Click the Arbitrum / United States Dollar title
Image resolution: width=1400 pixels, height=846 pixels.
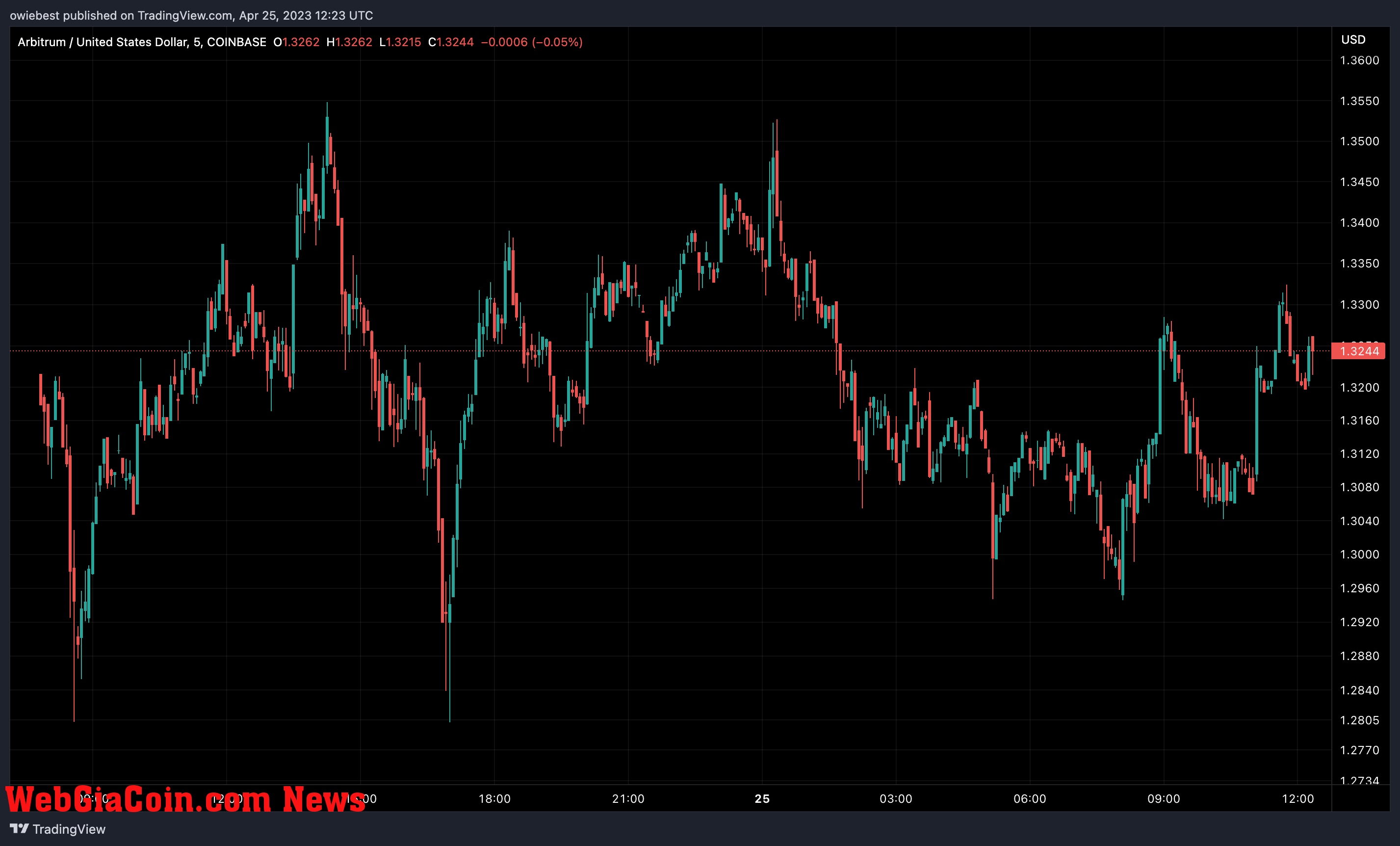click(102, 42)
